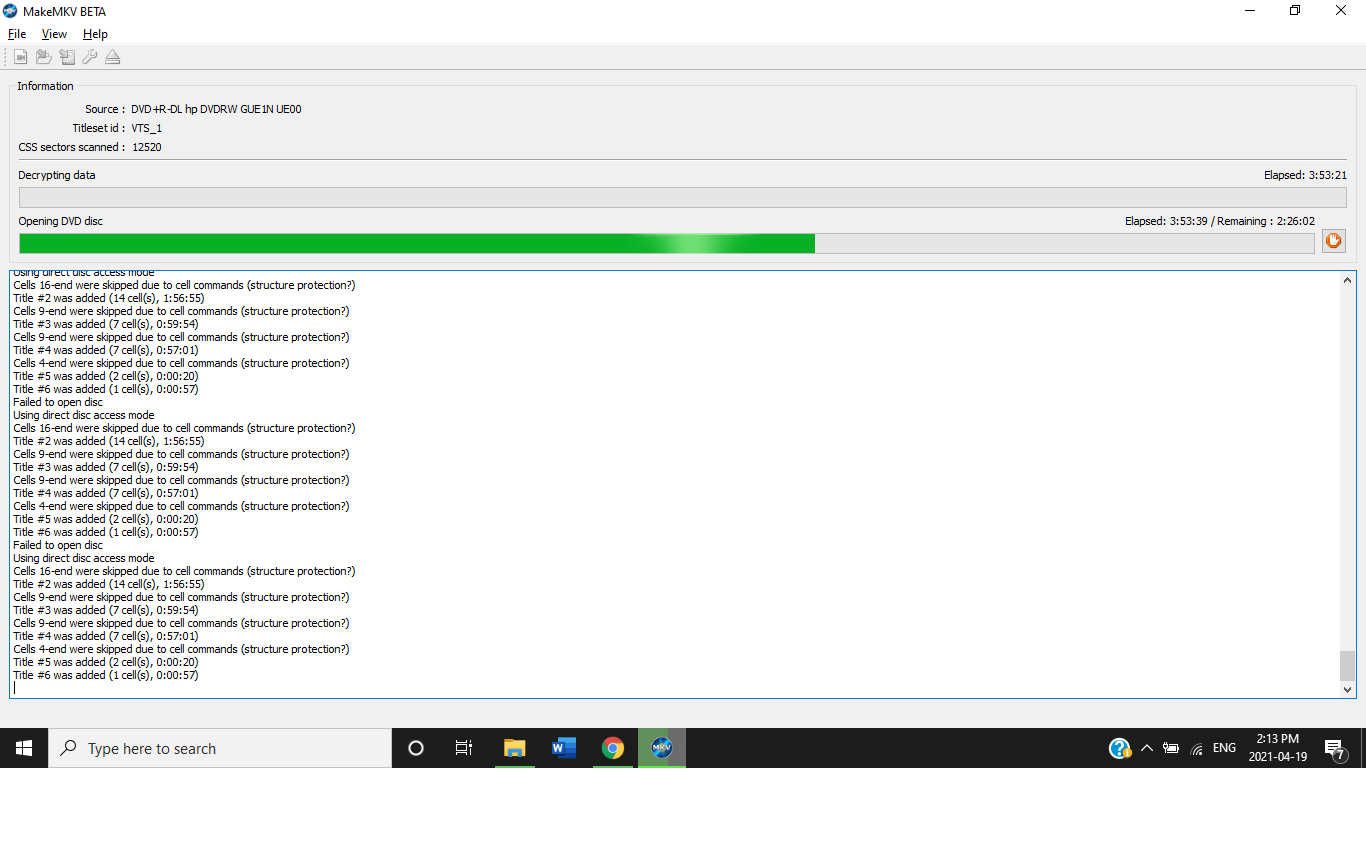
Task: Click the MakeMKV taskbar icon
Action: point(662,748)
